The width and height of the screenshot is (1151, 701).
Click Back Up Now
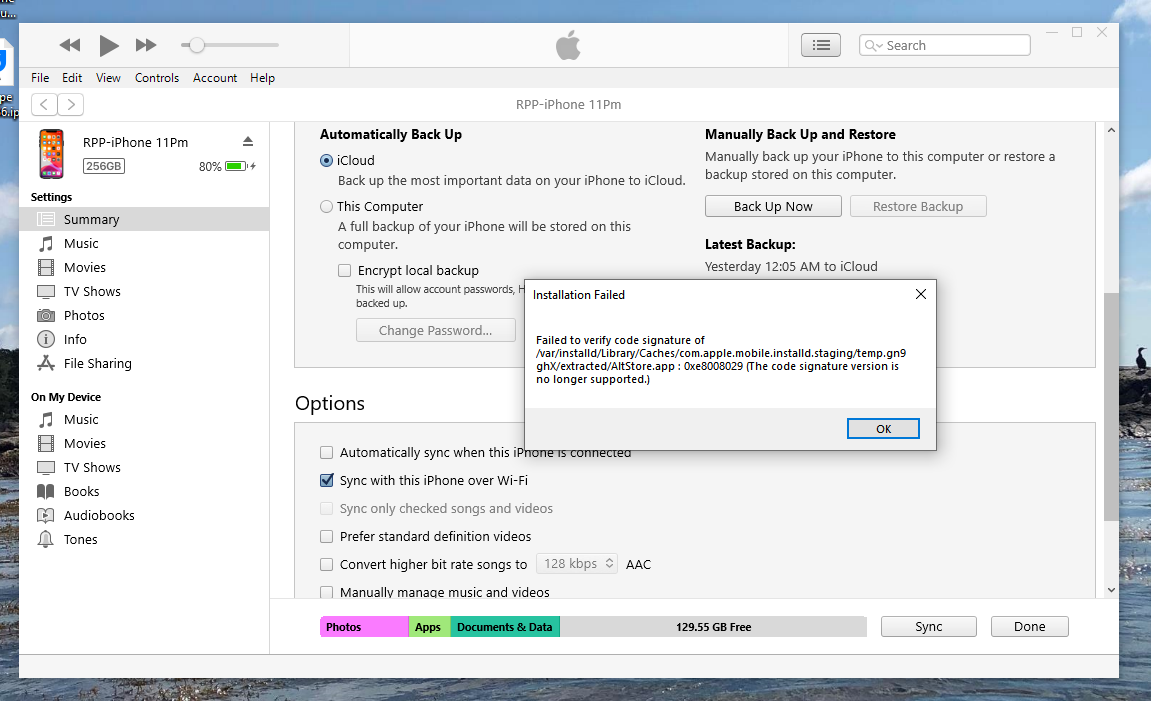[773, 206]
